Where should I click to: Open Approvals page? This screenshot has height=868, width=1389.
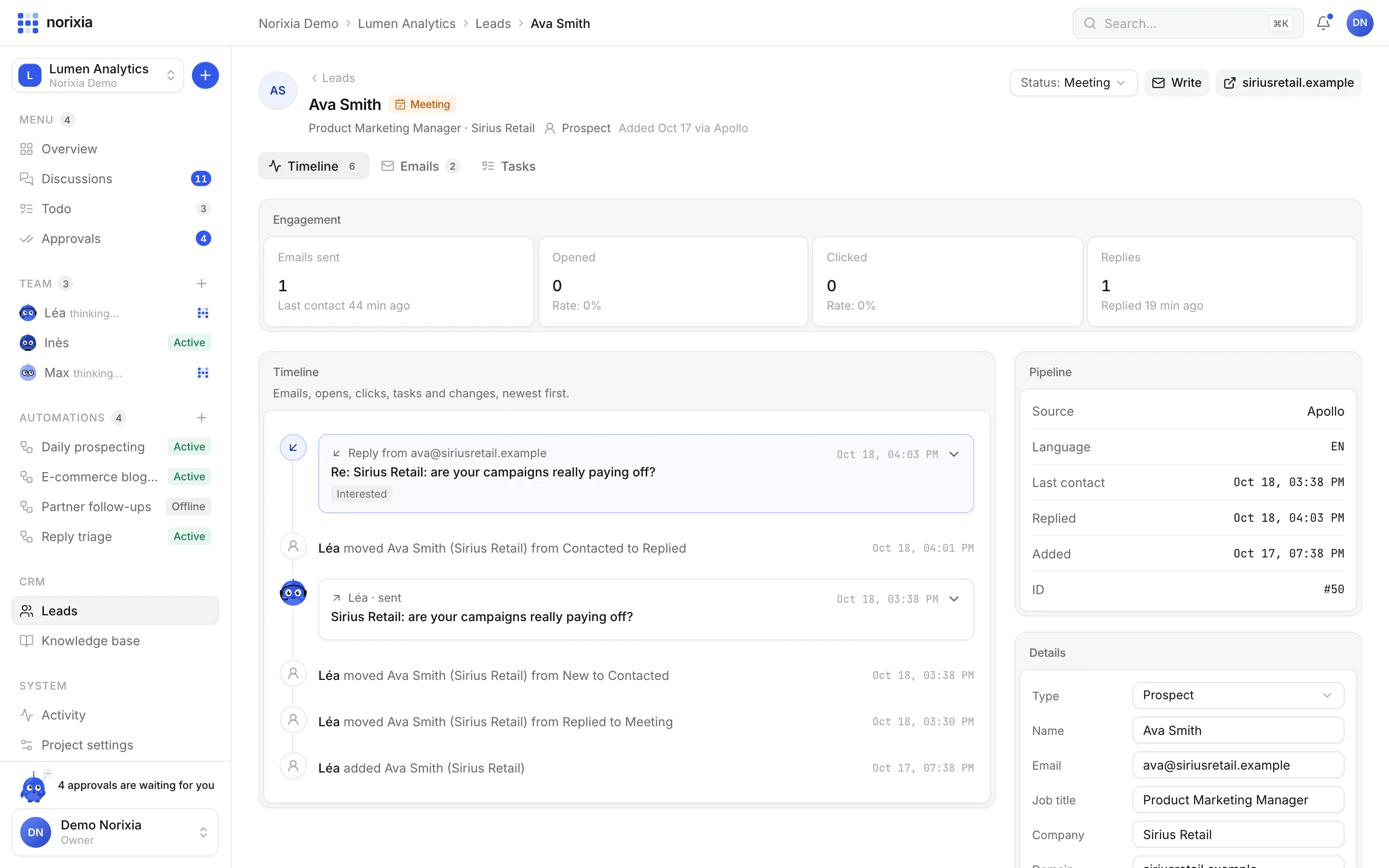pos(115,238)
